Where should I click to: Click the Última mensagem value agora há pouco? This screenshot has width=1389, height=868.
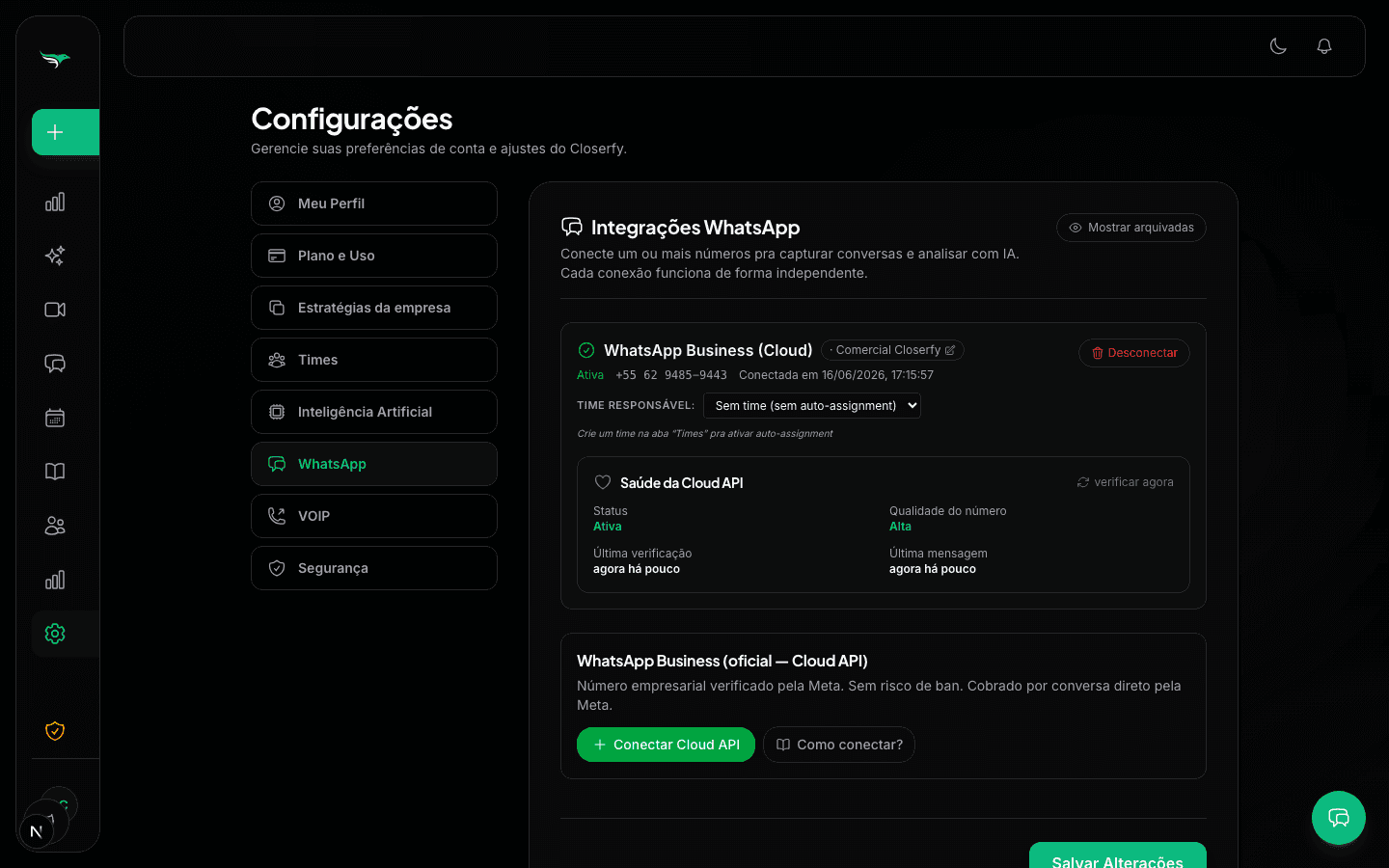[933, 569]
